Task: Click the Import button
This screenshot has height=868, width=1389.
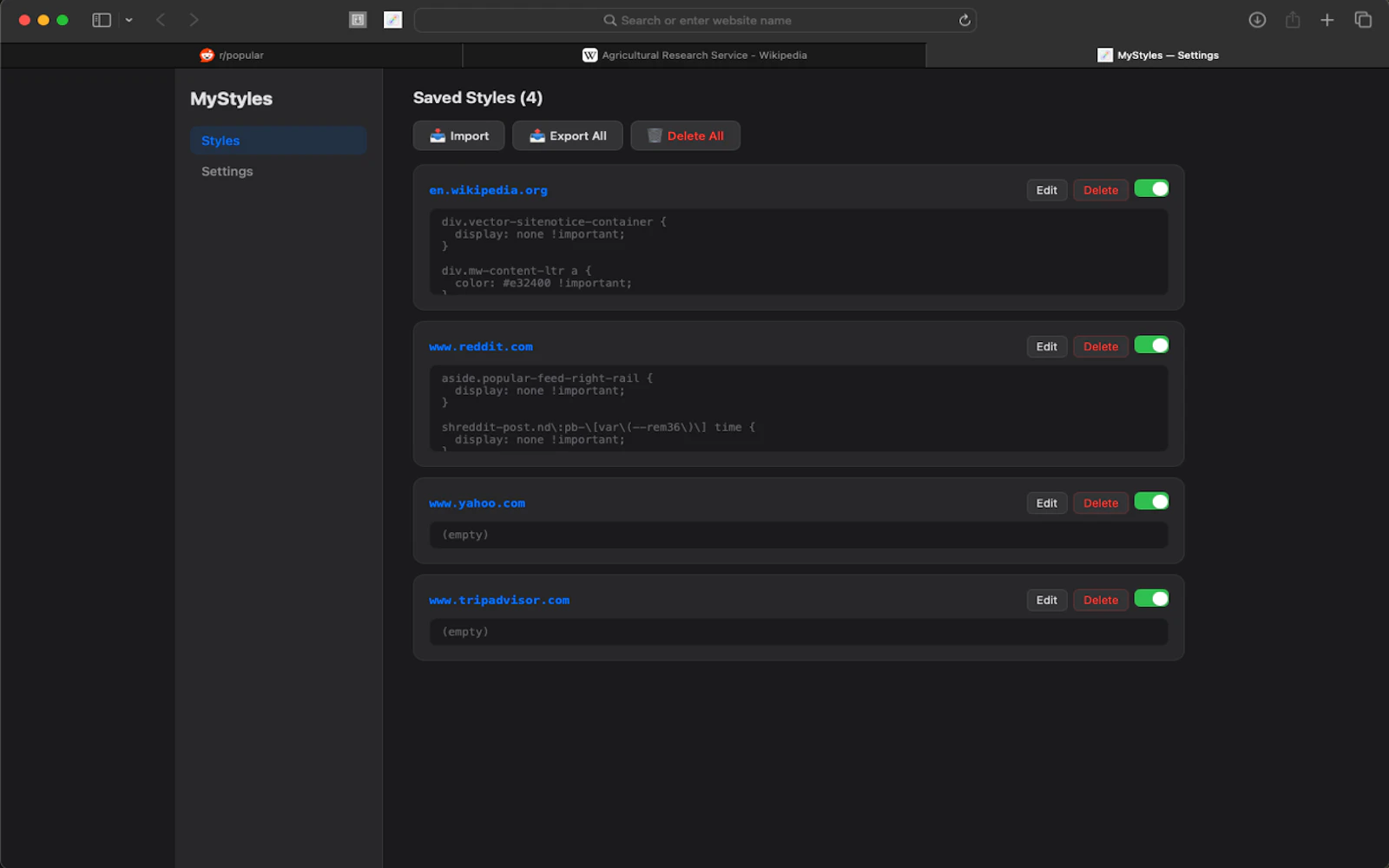Action: [458, 135]
